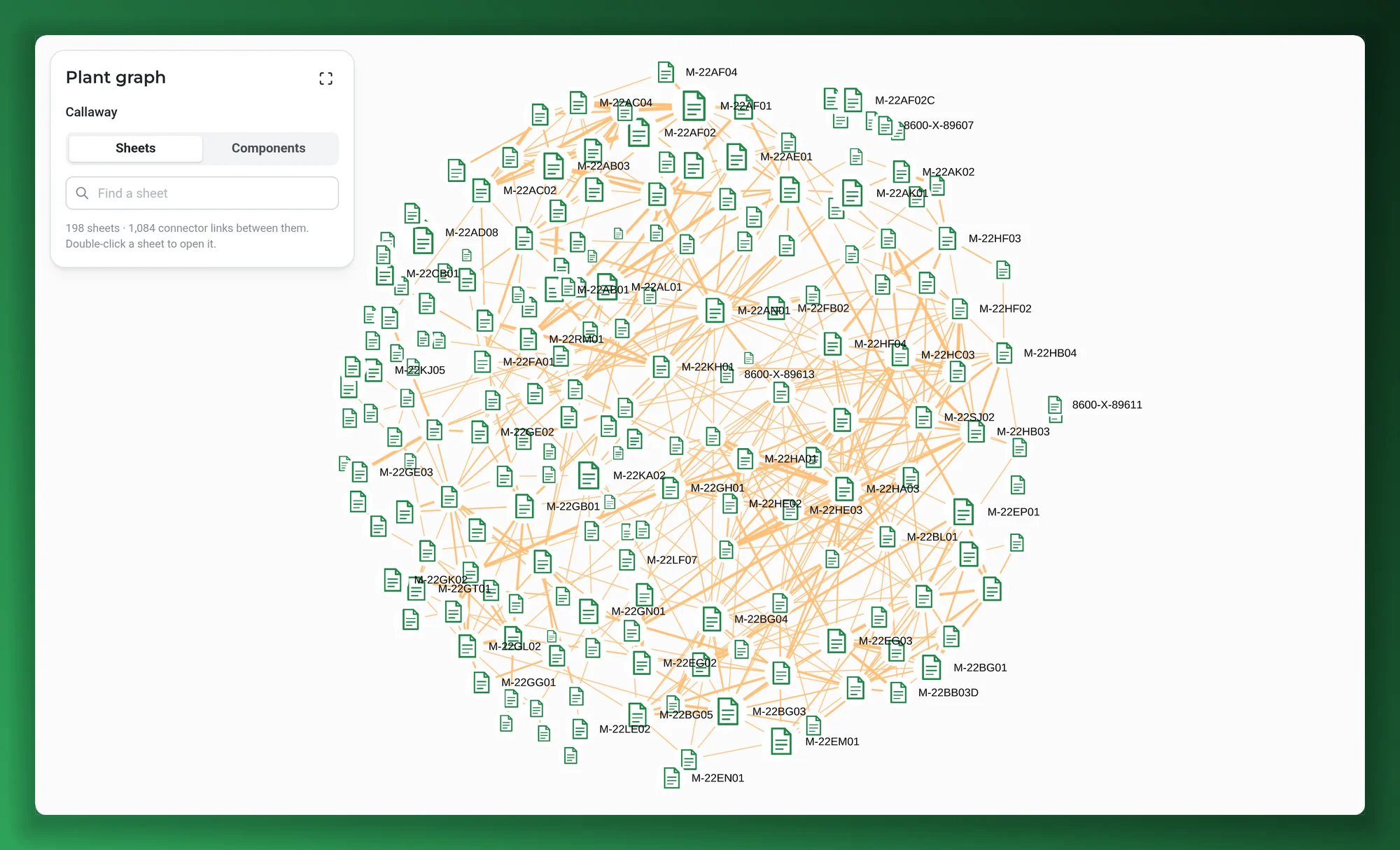Select the M-22AF02C sheet node icon
Screen dimensions: 1400x850
[x=853, y=100]
